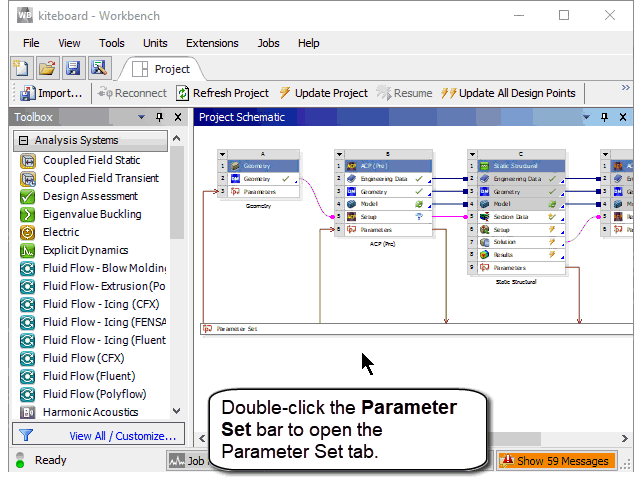Click the Toolbox scroll down arrow
The image size is (642, 480).
[176, 411]
